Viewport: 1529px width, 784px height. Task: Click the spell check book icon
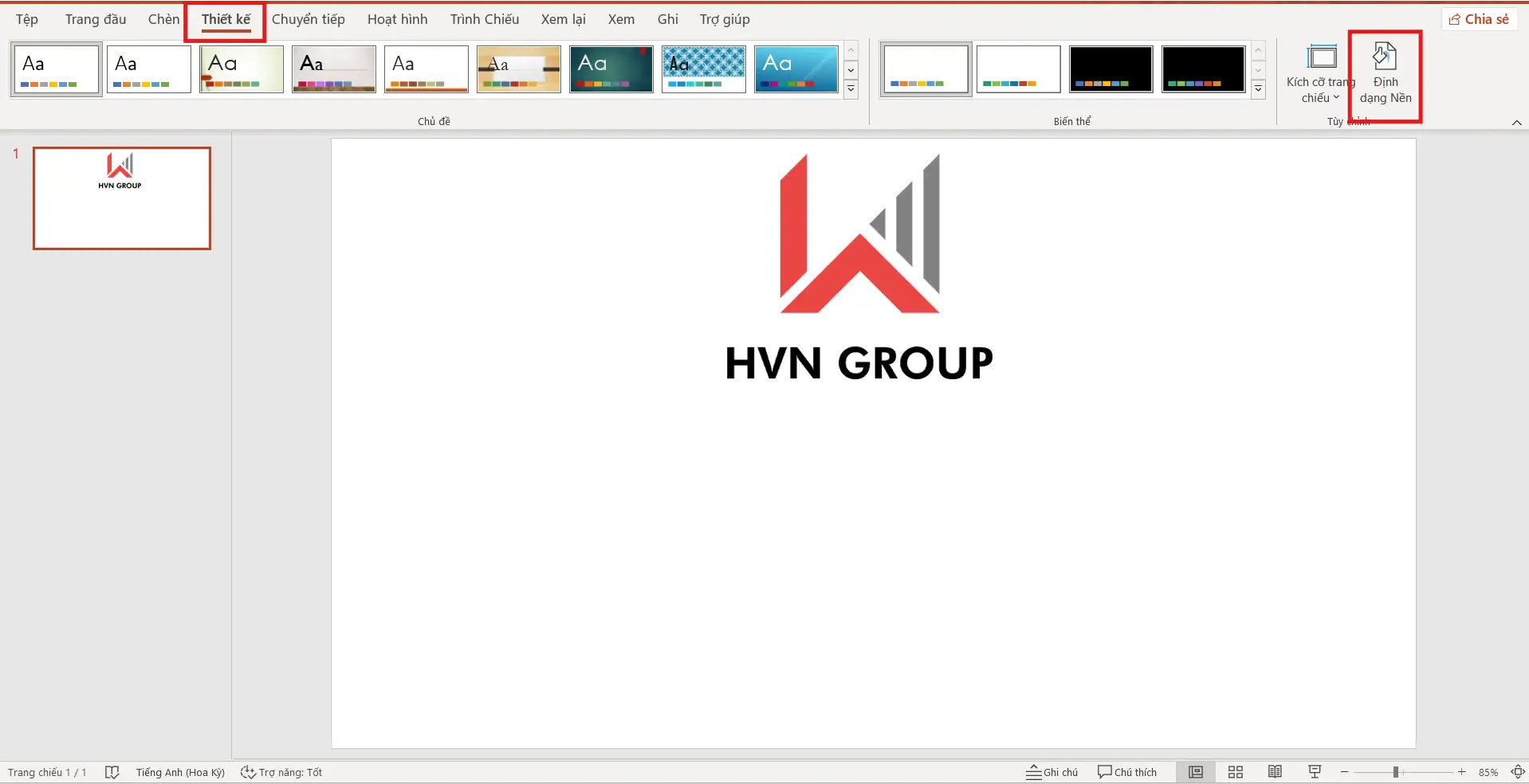112,772
